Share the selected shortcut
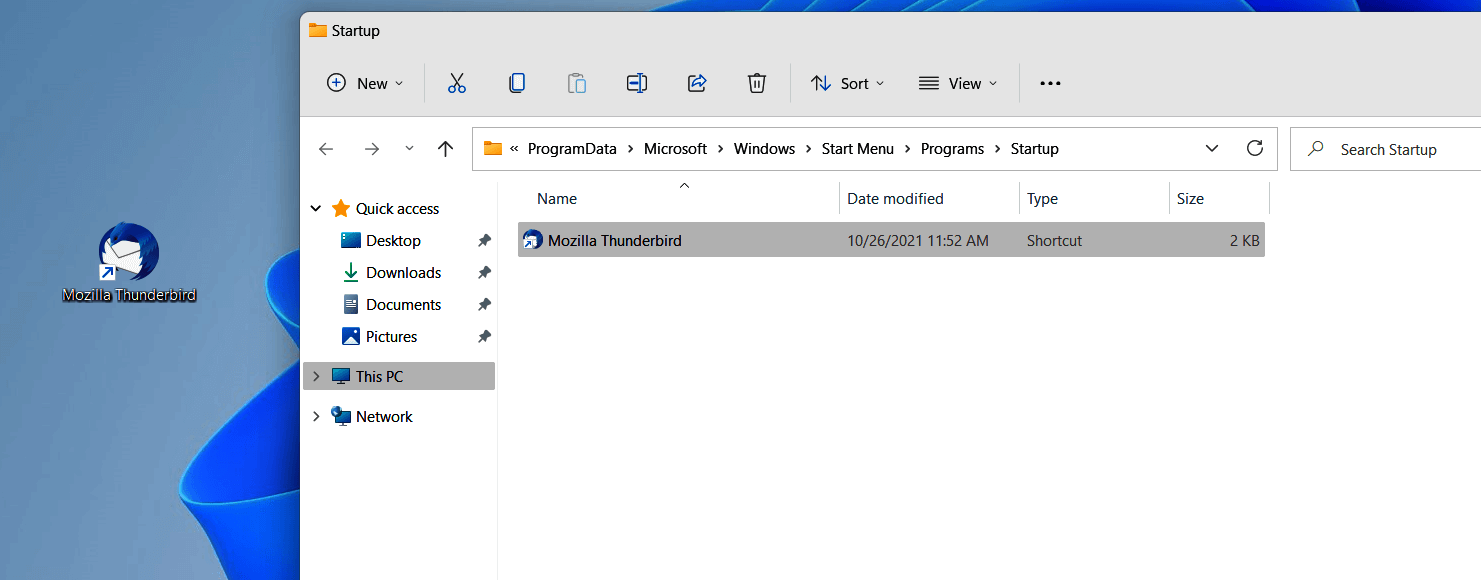The image size is (1481, 580). tap(697, 83)
